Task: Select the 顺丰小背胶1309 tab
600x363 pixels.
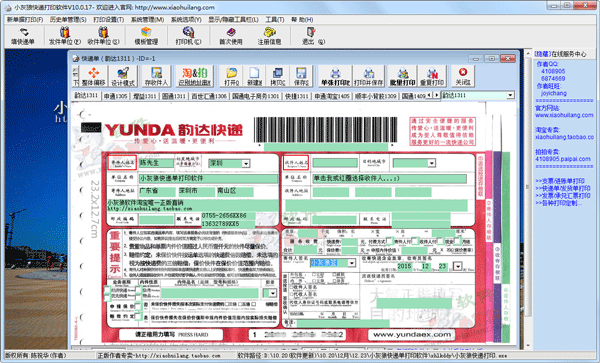Action: point(375,96)
